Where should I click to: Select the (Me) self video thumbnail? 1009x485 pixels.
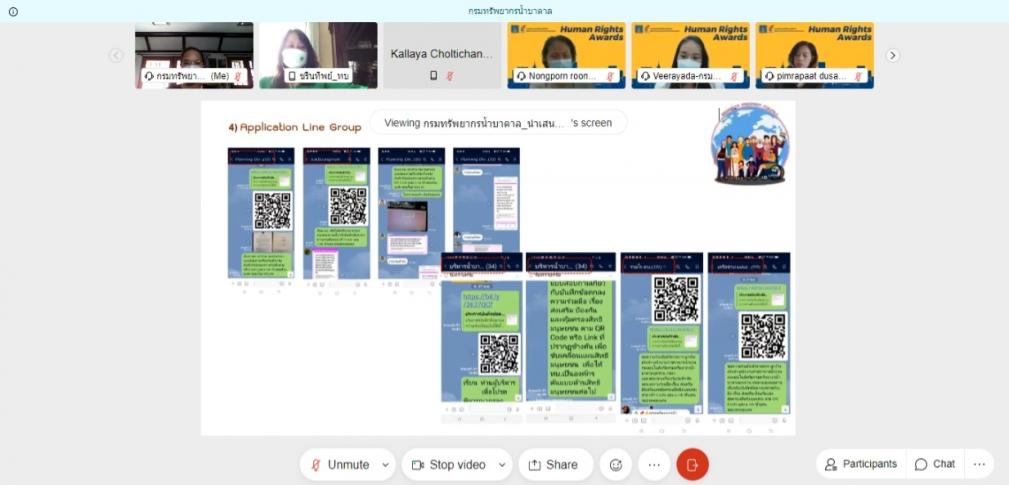pos(194,55)
